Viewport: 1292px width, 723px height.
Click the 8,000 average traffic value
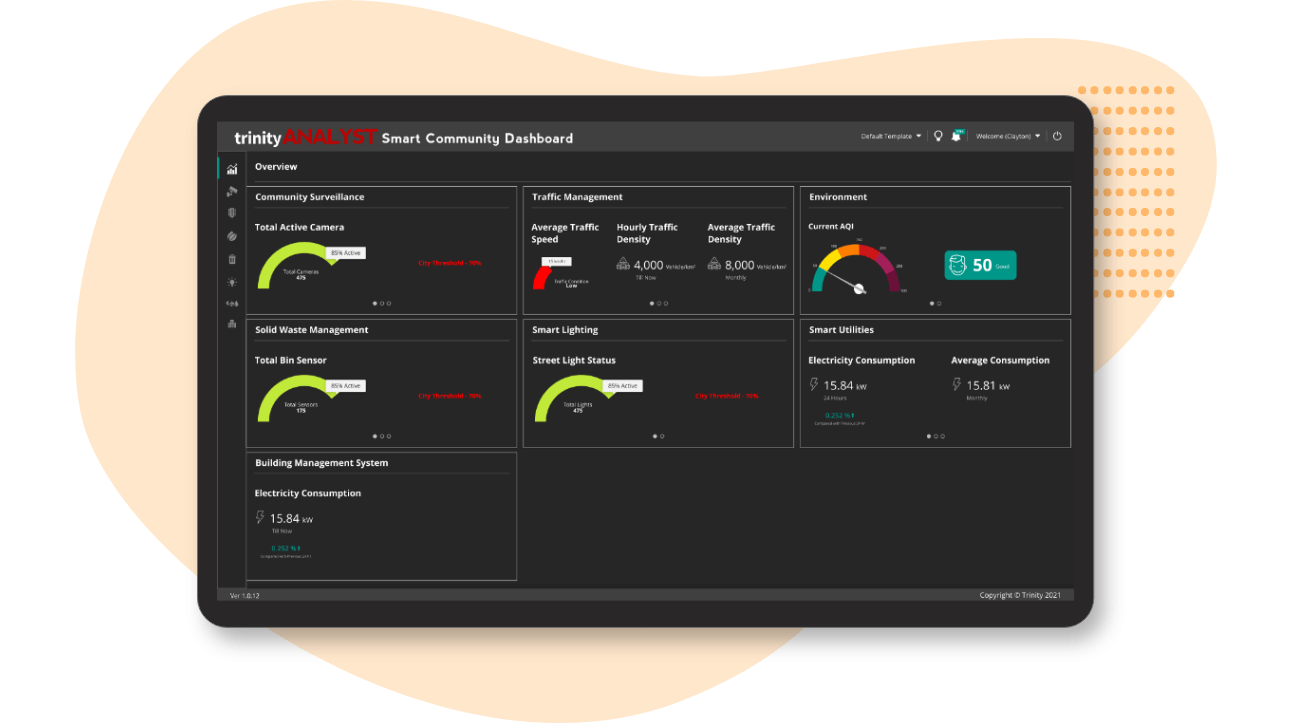[x=740, y=265]
